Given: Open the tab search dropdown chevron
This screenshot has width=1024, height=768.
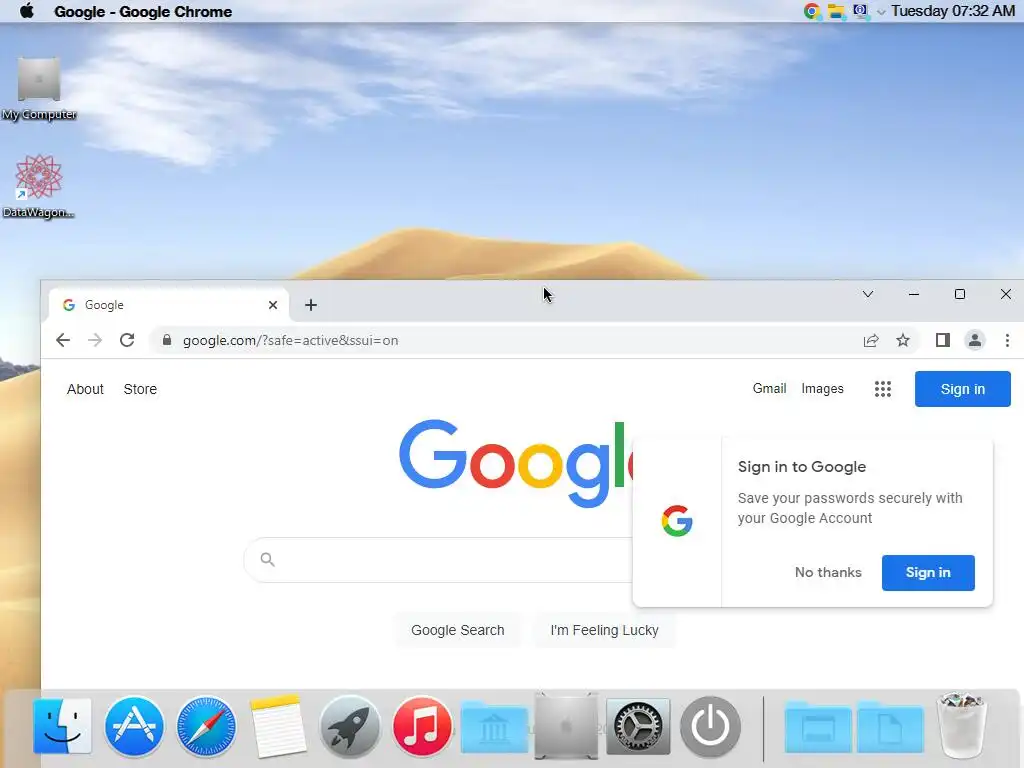Looking at the screenshot, I should coord(868,295).
